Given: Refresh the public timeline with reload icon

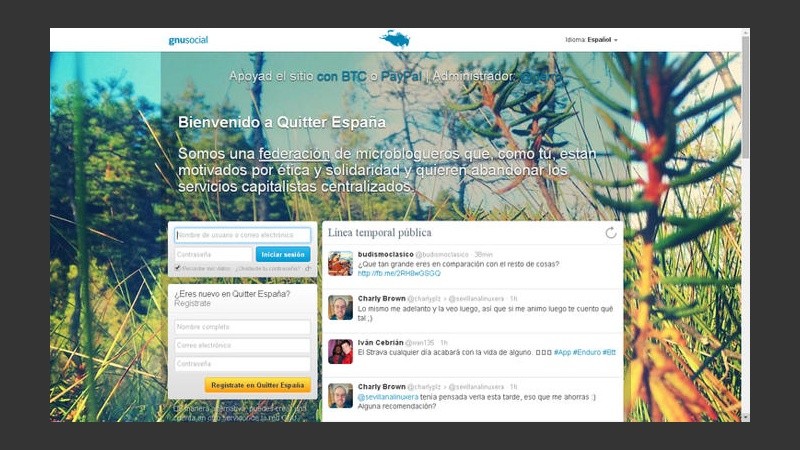Looking at the screenshot, I should tap(611, 233).
